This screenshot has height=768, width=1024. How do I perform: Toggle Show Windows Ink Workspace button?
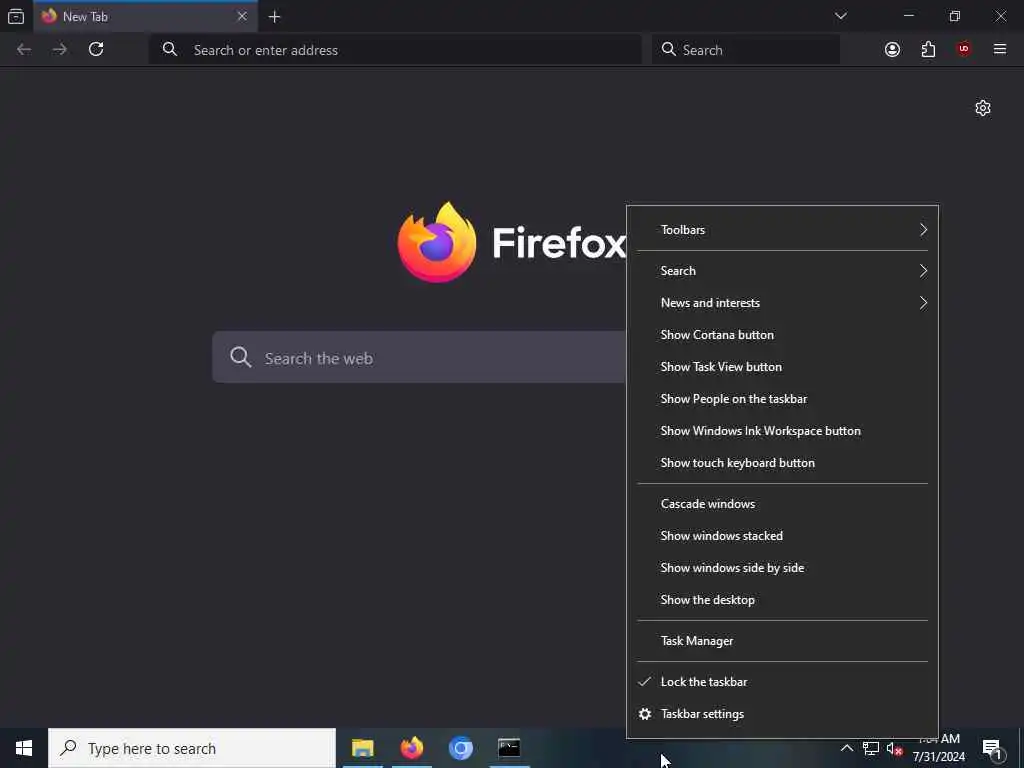(x=782, y=430)
